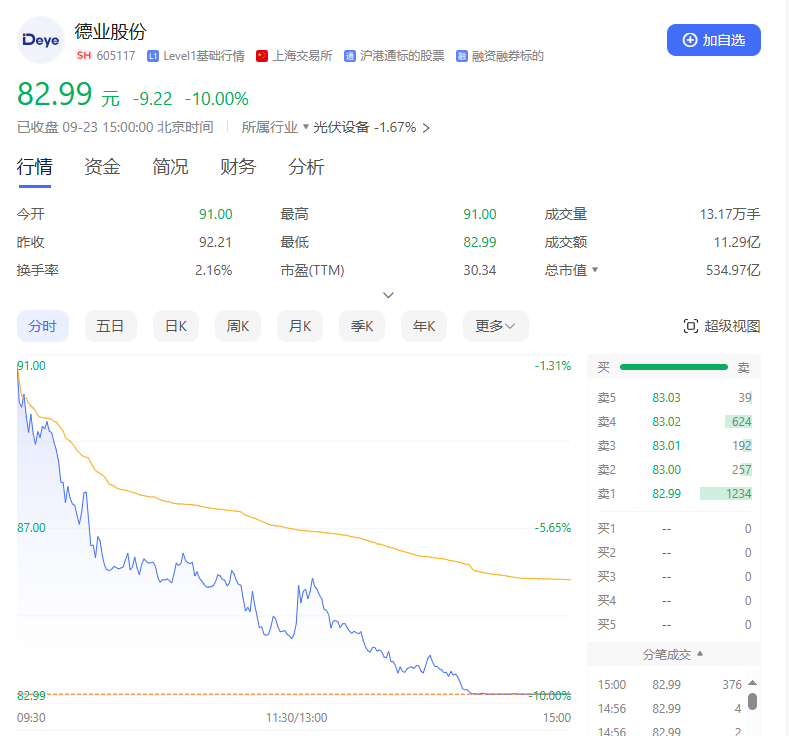Select the 分时 chart period

[43, 326]
